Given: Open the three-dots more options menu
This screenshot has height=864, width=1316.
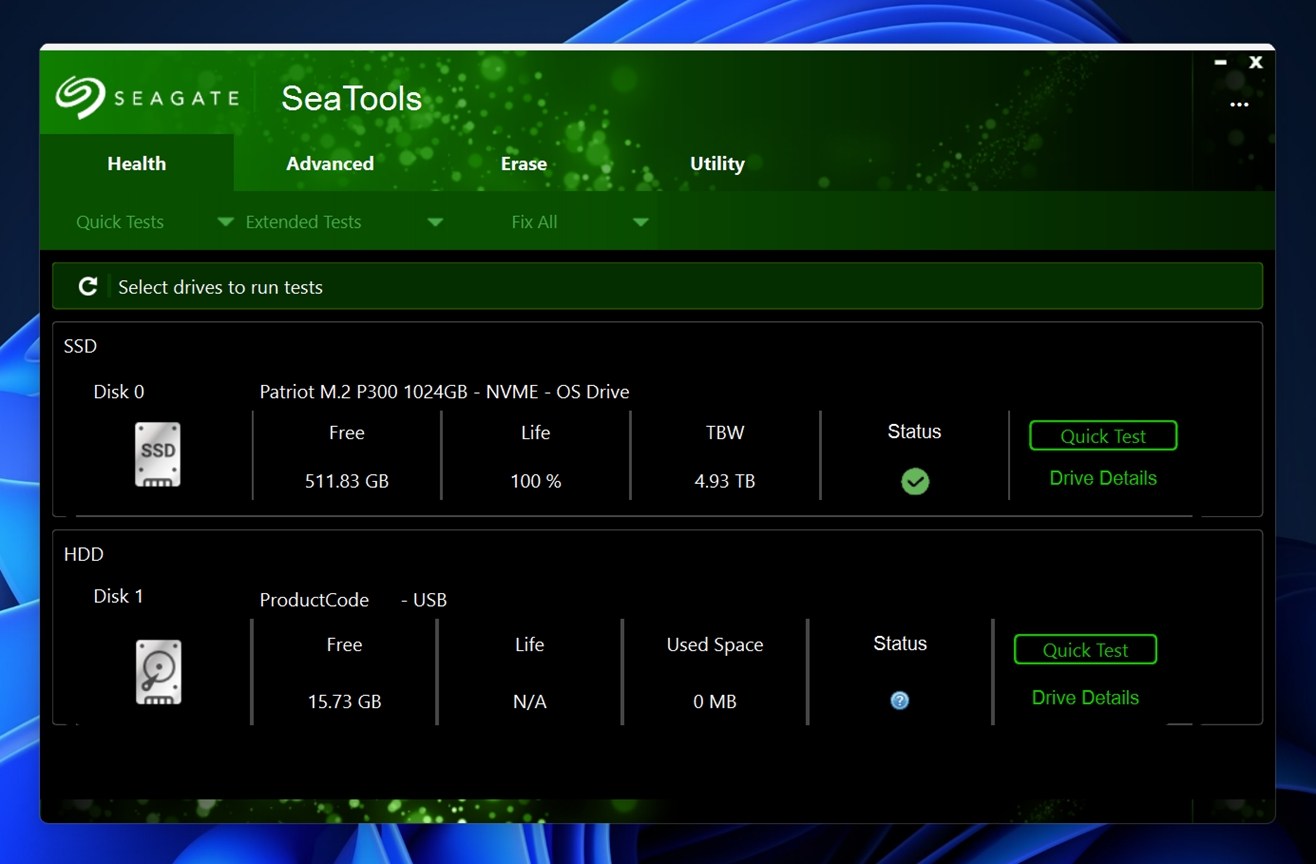Looking at the screenshot, I should click(x=1239, y=104).
